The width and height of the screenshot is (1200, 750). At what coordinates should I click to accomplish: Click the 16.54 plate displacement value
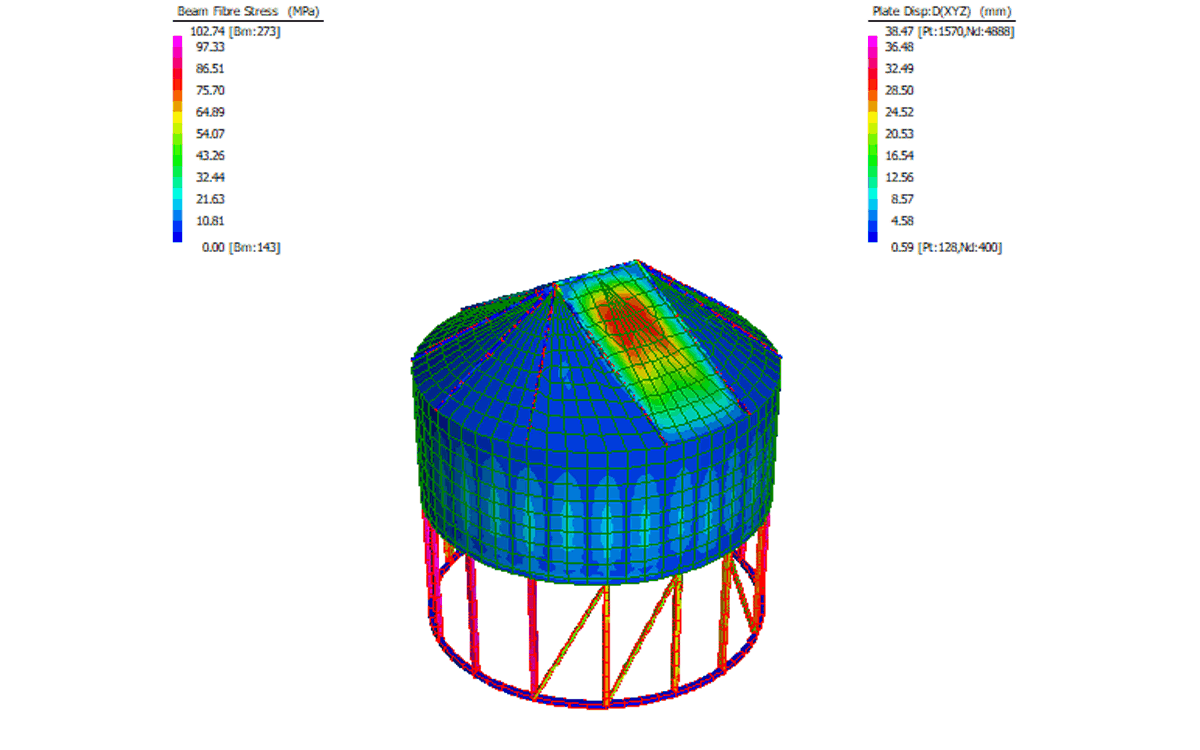tap(900, 155)
